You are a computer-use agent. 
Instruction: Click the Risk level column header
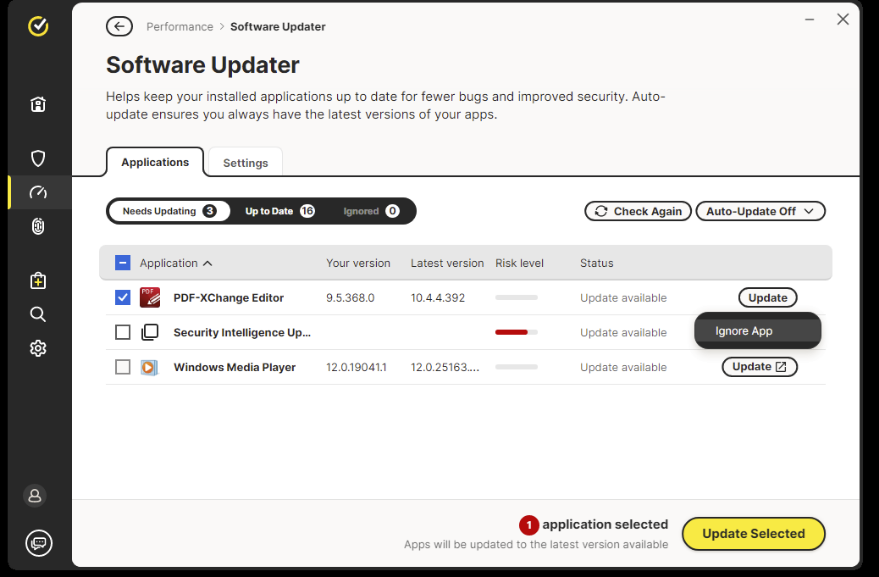pos(519,263)
